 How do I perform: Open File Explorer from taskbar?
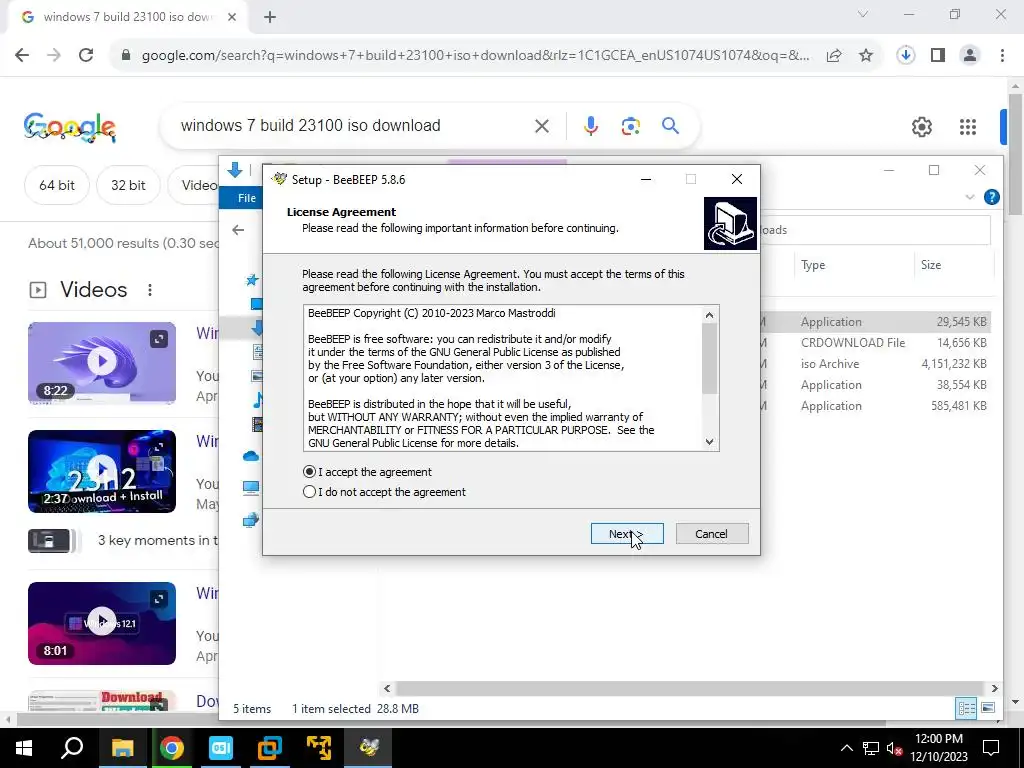(122, 748)
